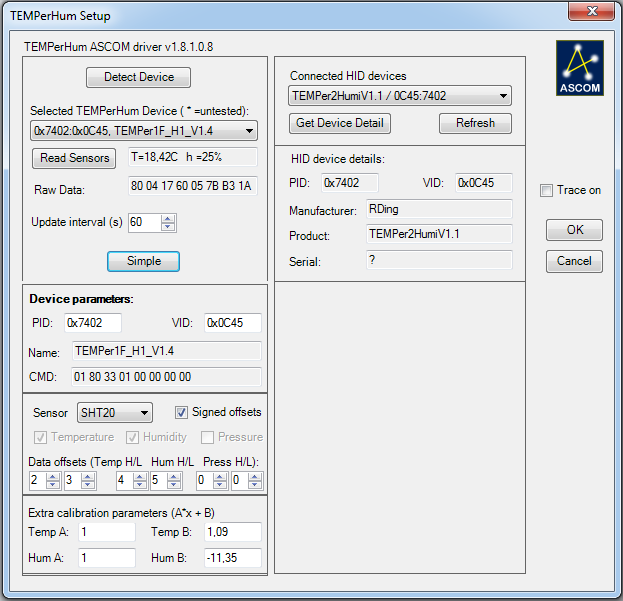Click the Temp B field showing 1,09

tap(233, 531)
